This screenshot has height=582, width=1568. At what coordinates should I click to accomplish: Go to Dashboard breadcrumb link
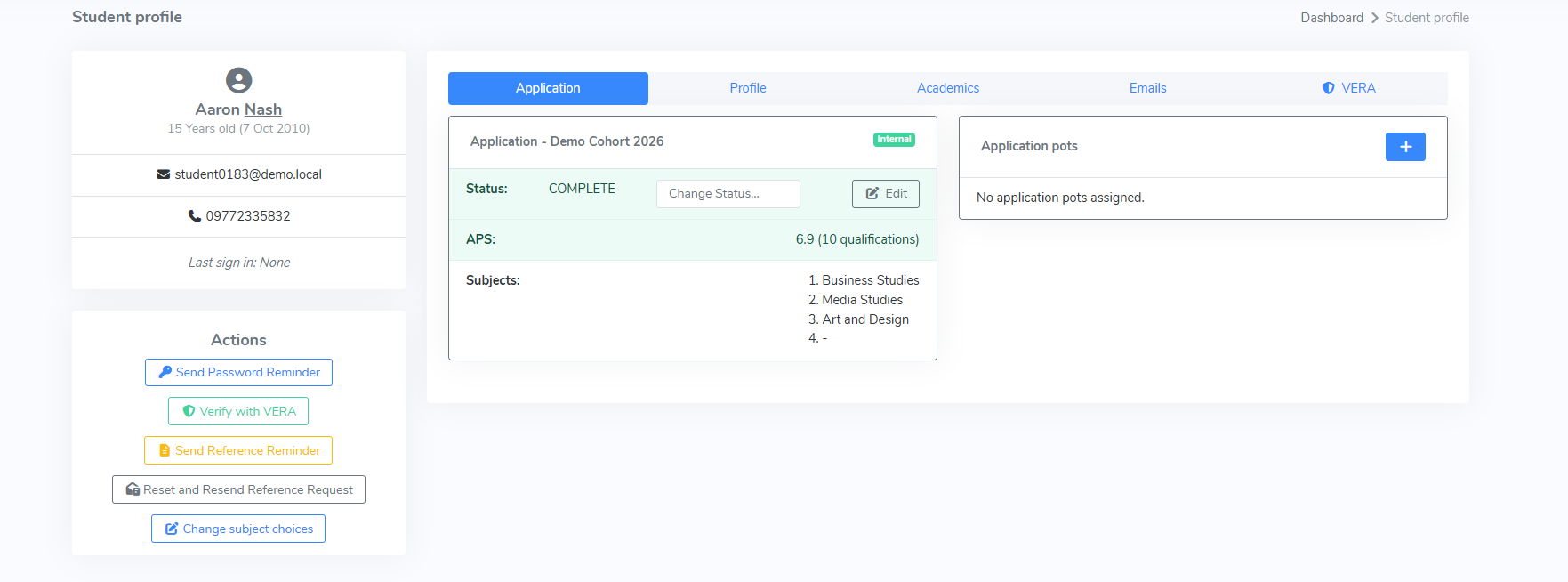[x=1331, y=18]
